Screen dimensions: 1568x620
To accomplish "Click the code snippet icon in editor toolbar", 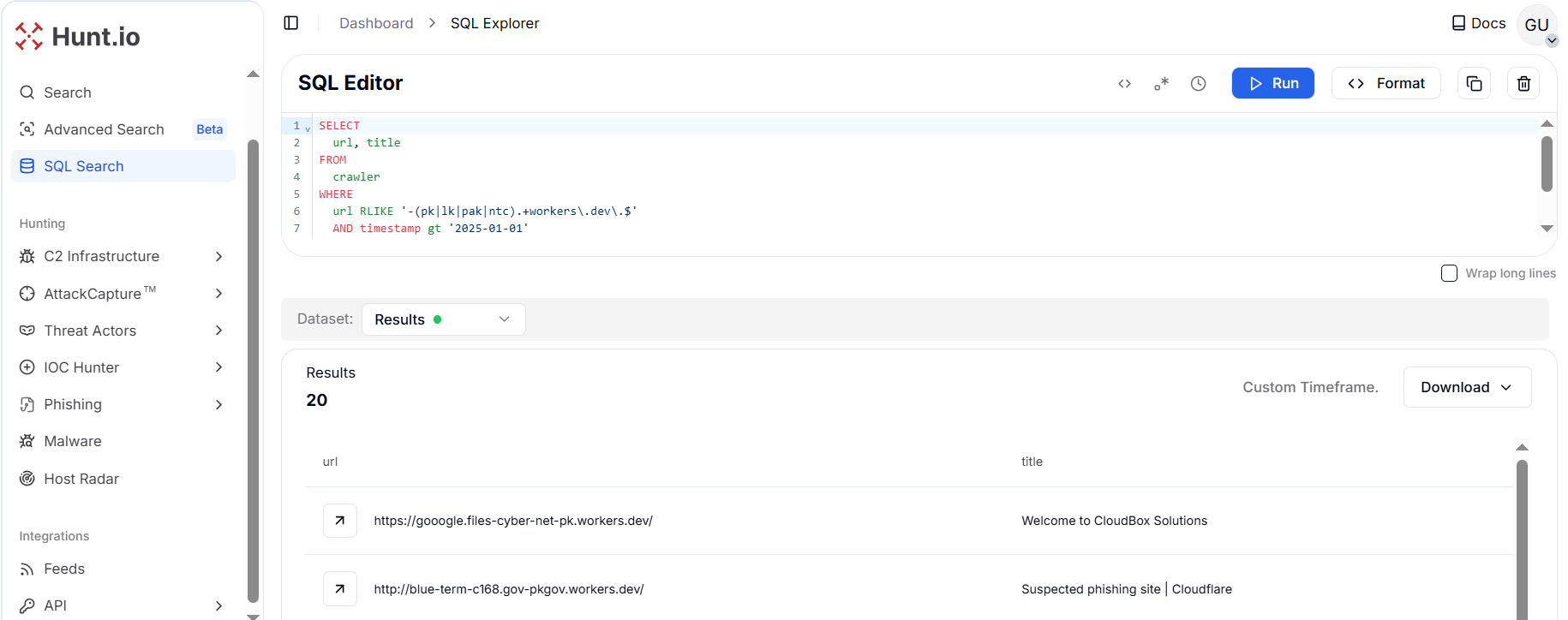I will pos(1124,84).
